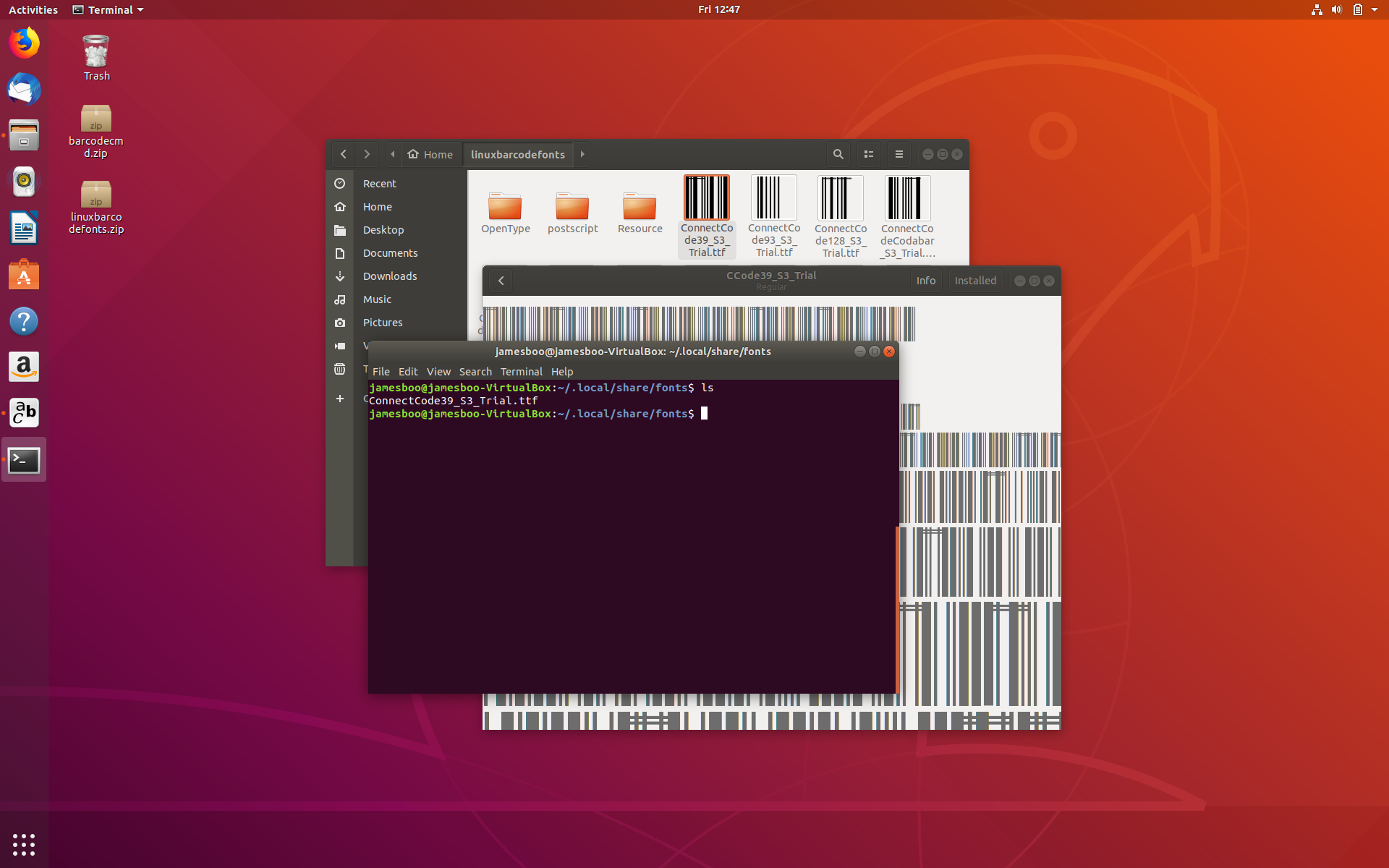Open the Terminal menu in terminal menubar
The height and width of the screenshot is (868, 1389).
pos(521,372)
